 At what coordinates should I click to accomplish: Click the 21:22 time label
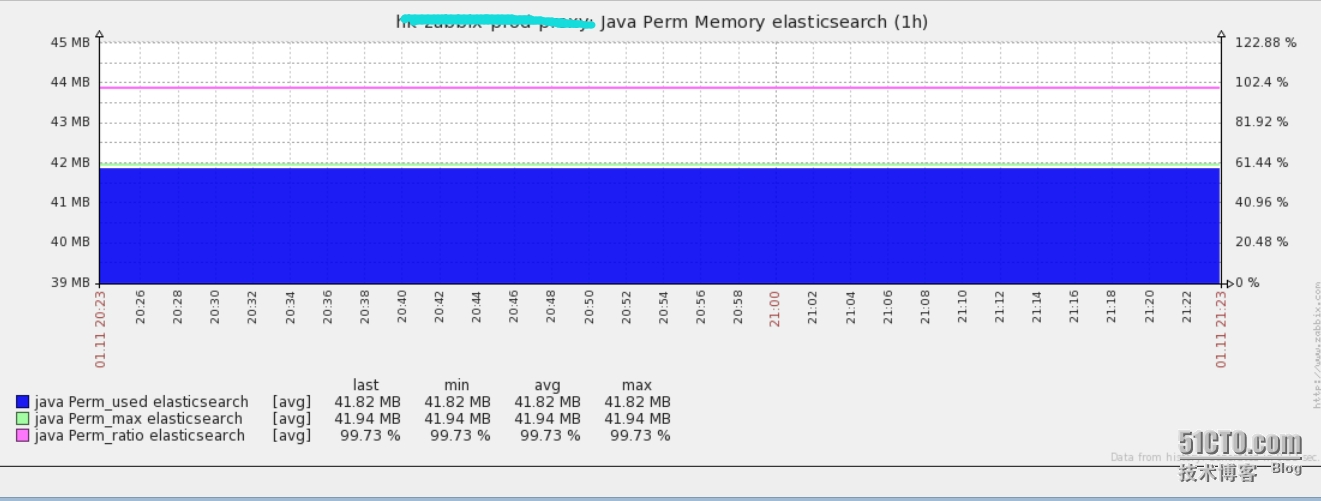(1186, 308)
